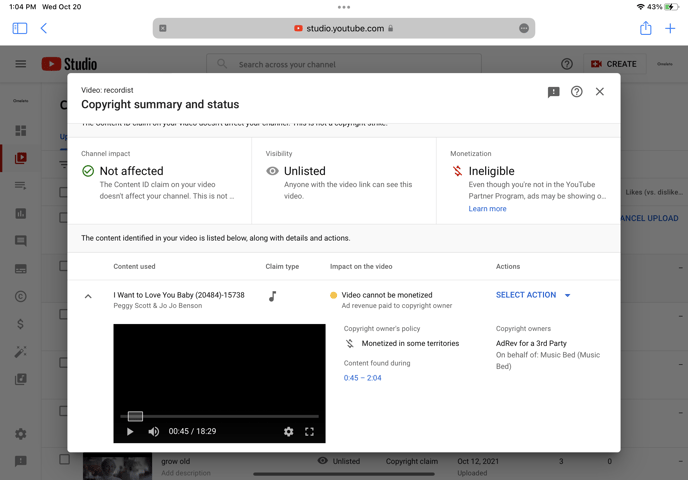Viewport: 688px width, 480px height.
Task: Open the SELECT ACTION dropdown
Action: click(x=533, y=295)
